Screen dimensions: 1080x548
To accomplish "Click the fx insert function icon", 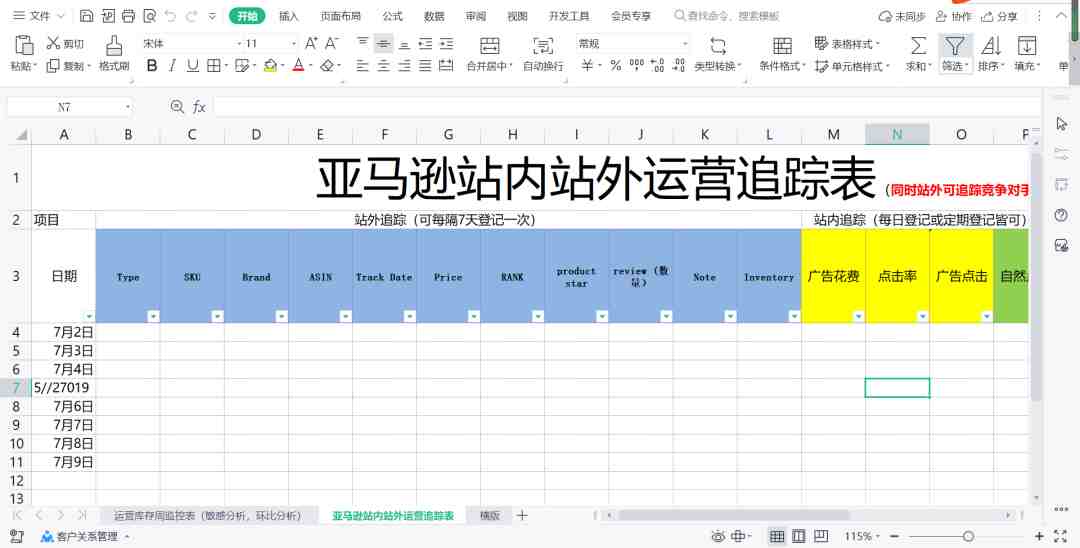I will coord(199,107).
